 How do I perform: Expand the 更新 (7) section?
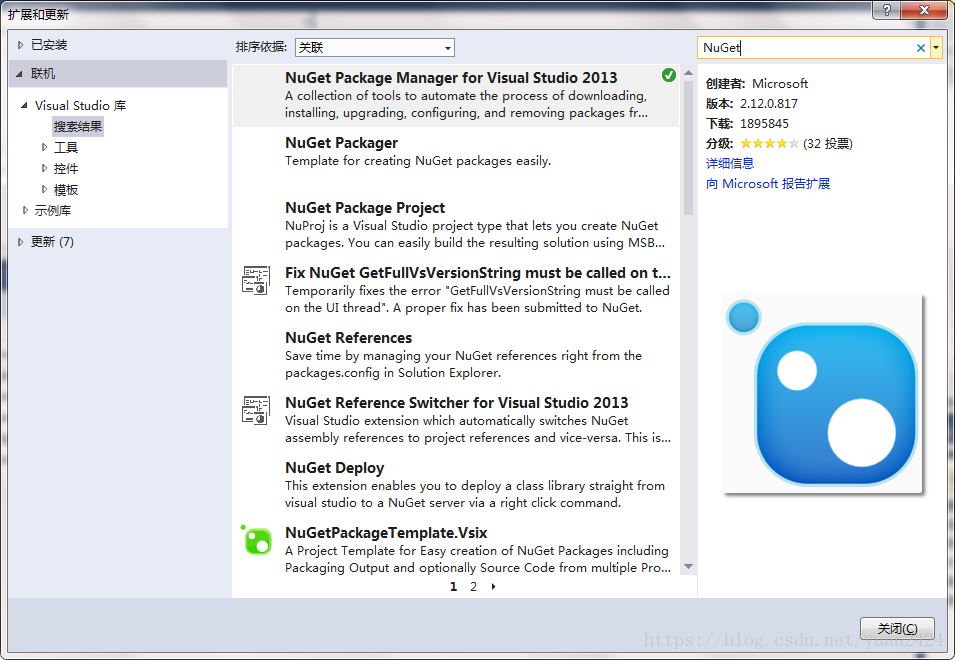20,242
